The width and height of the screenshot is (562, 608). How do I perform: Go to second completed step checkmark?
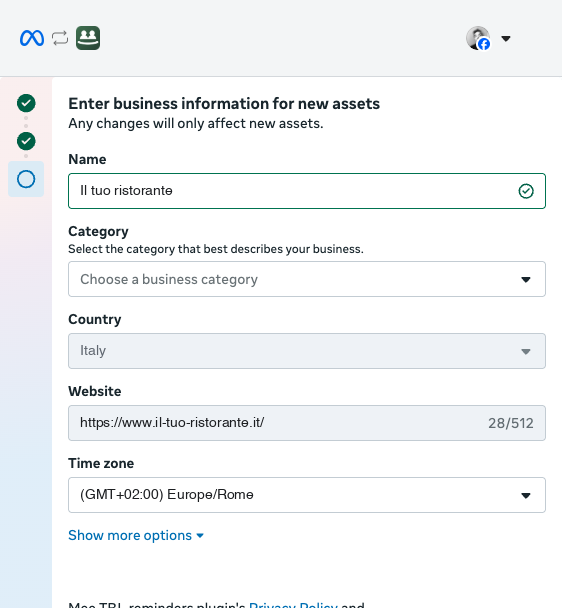pyautogui.click(x=26, y=141)
